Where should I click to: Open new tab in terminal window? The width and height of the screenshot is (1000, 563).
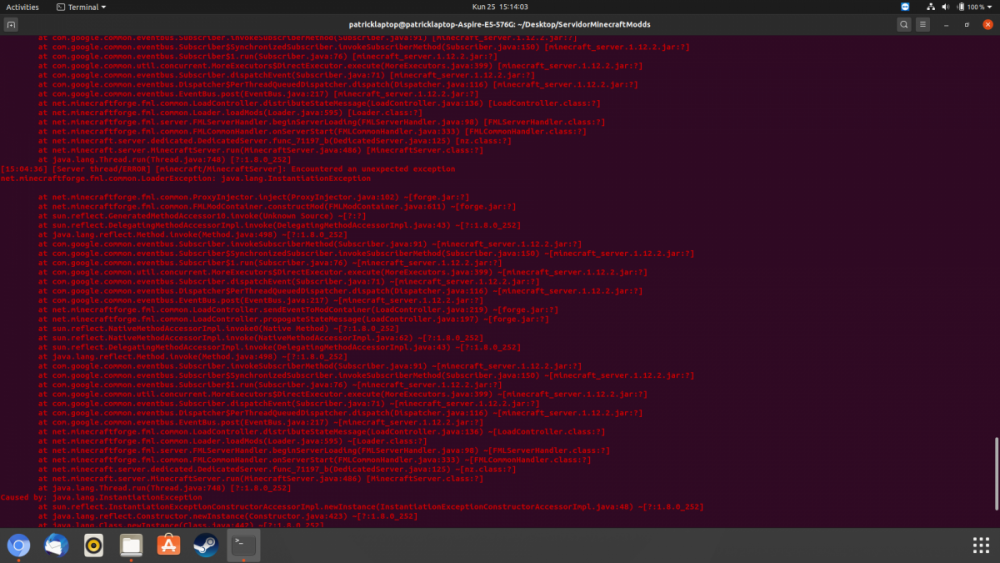[13, 24]
